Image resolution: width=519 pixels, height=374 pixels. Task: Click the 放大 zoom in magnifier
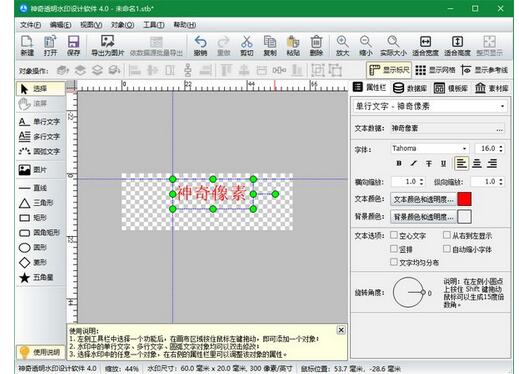(342, 42)
